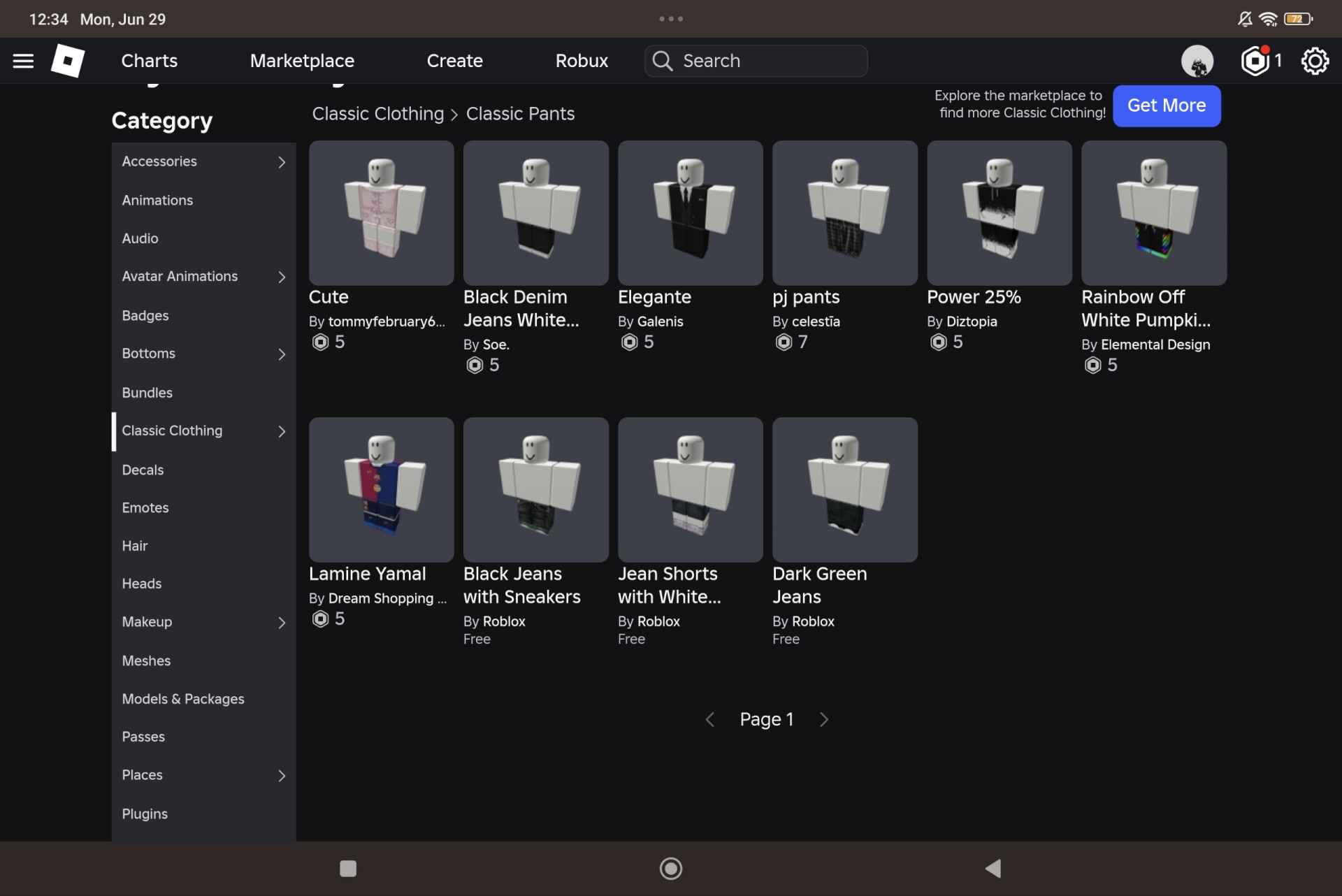
Task: Tap the Android home circle button
Action: coord(671,868)
